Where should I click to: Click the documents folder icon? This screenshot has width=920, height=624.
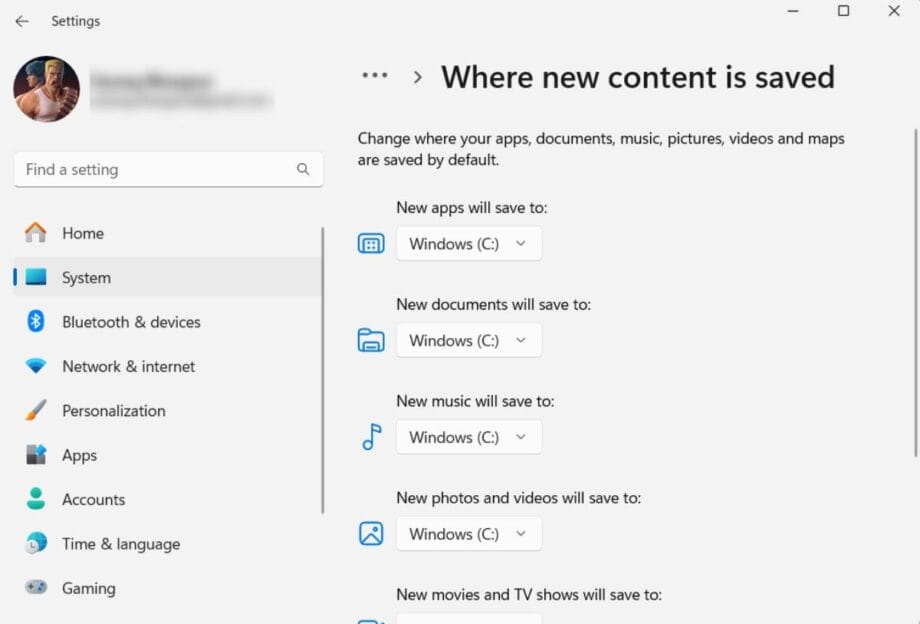point(370,340)
